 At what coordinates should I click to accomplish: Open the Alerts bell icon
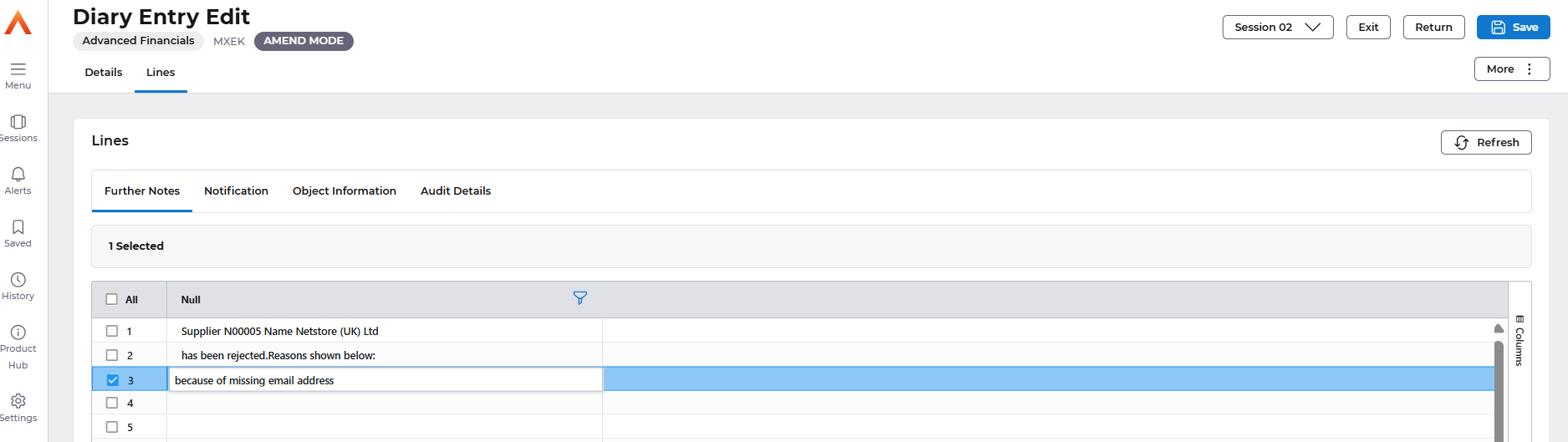(x=18, y=174)
